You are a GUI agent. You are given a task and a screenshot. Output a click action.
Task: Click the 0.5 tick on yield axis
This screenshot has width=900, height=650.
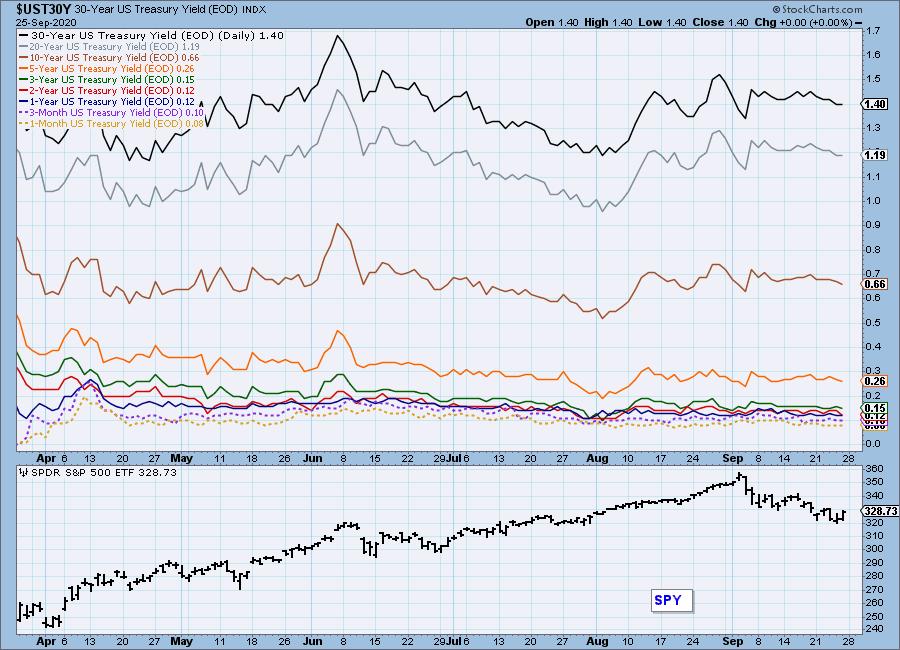click(872, 322)
